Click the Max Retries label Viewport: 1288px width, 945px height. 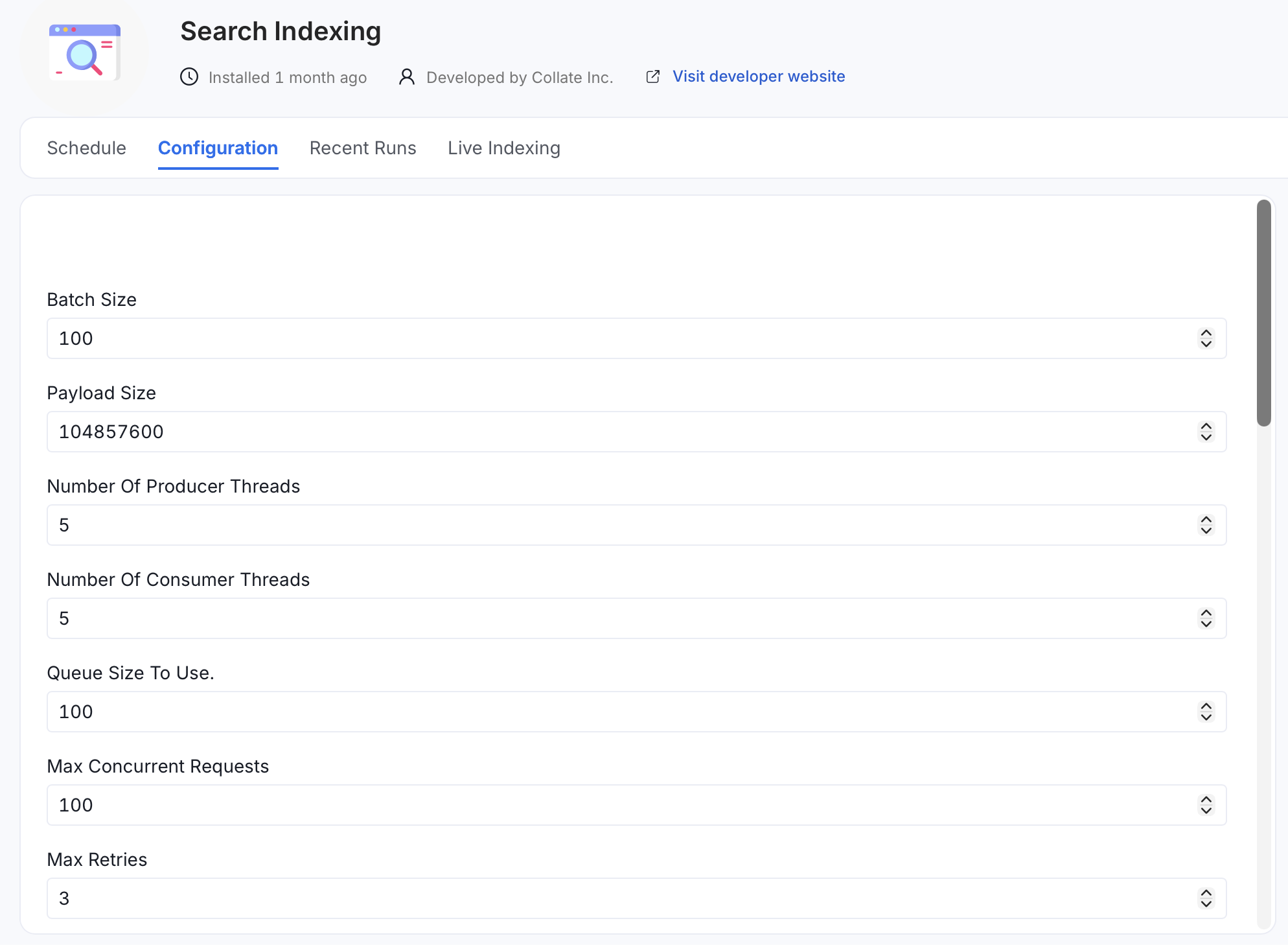[97, 859]
